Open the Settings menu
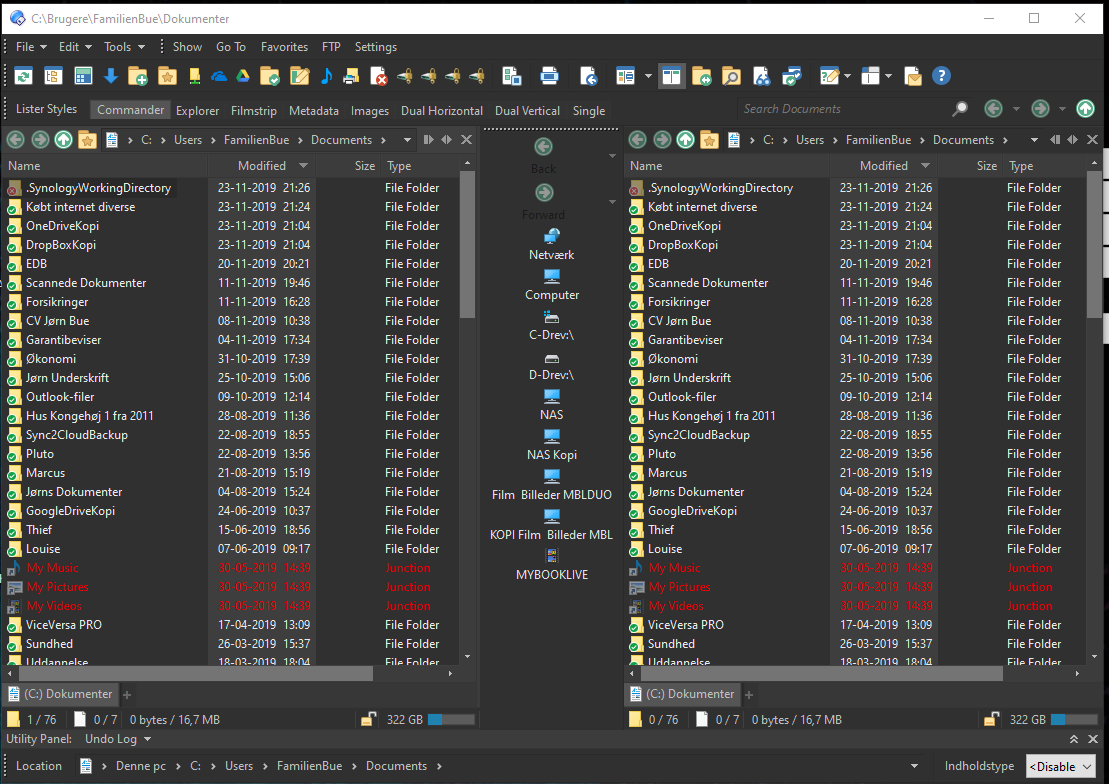1109x784 pixels. [x=376, y=47]
